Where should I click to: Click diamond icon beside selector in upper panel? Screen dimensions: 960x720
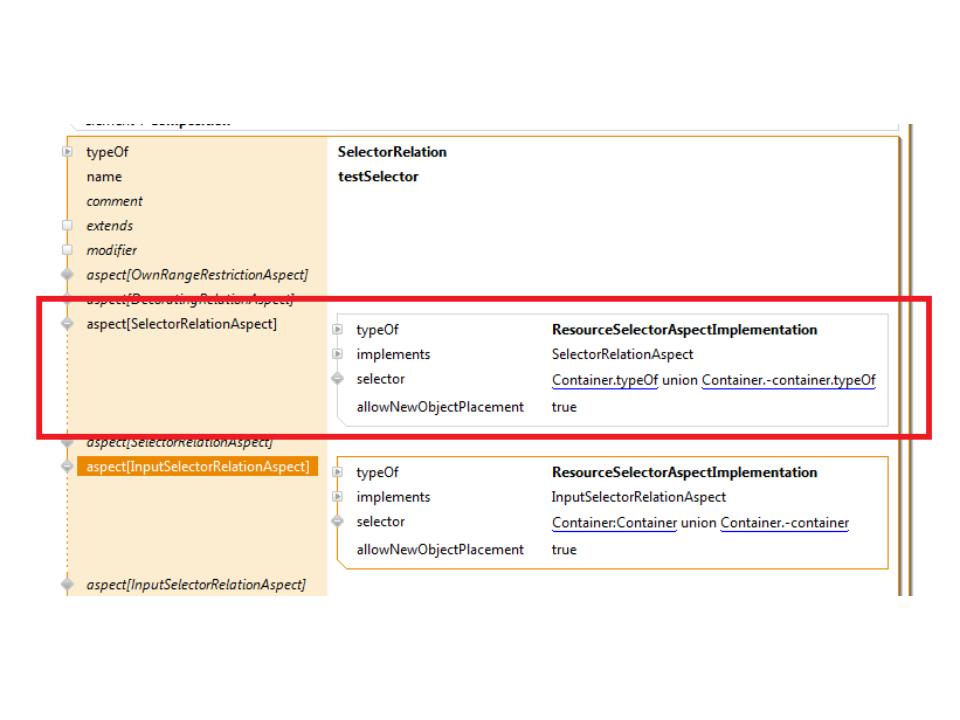coord(337,379)
